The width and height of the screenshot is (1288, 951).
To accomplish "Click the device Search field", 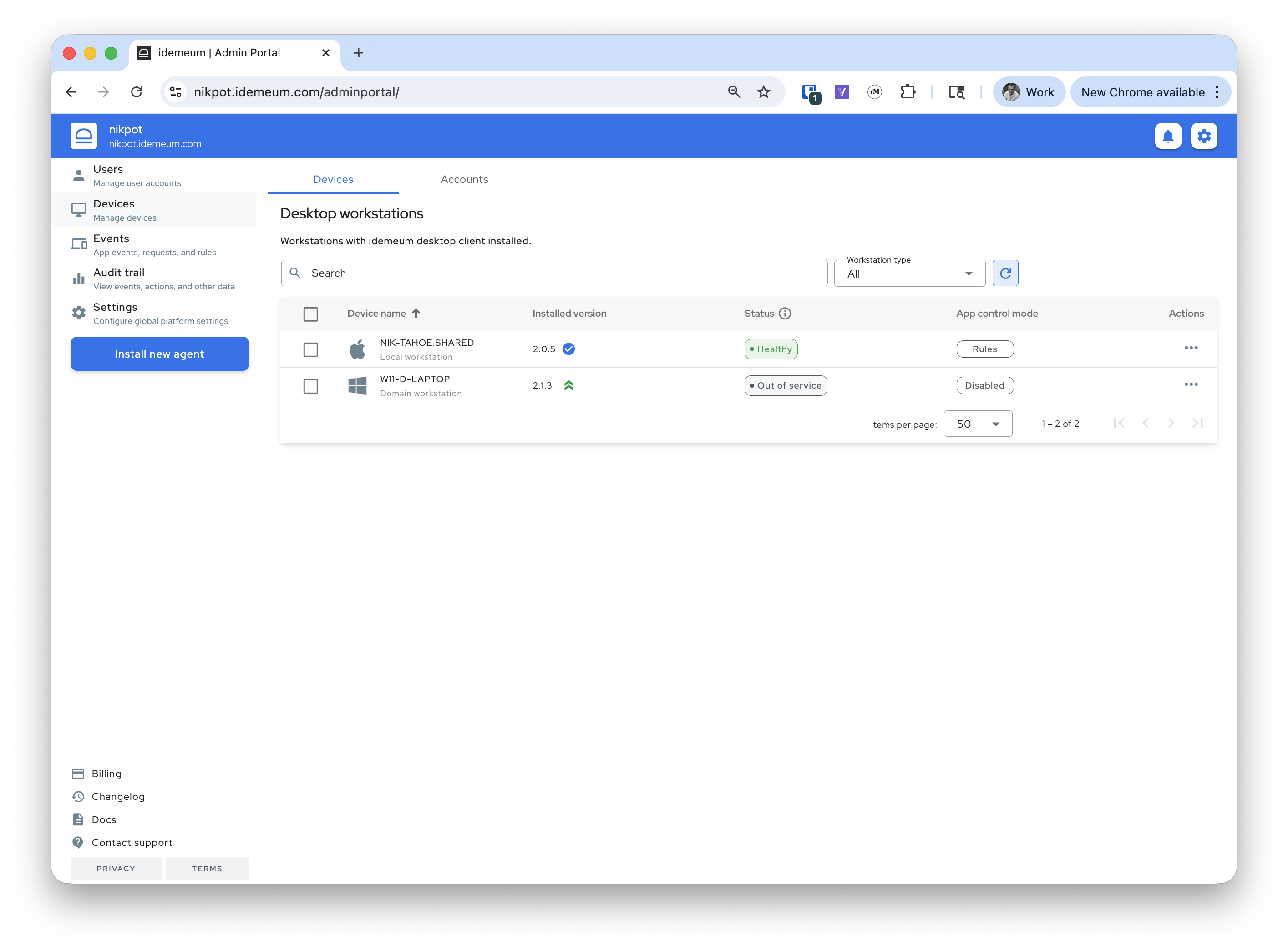I will 554,273.
